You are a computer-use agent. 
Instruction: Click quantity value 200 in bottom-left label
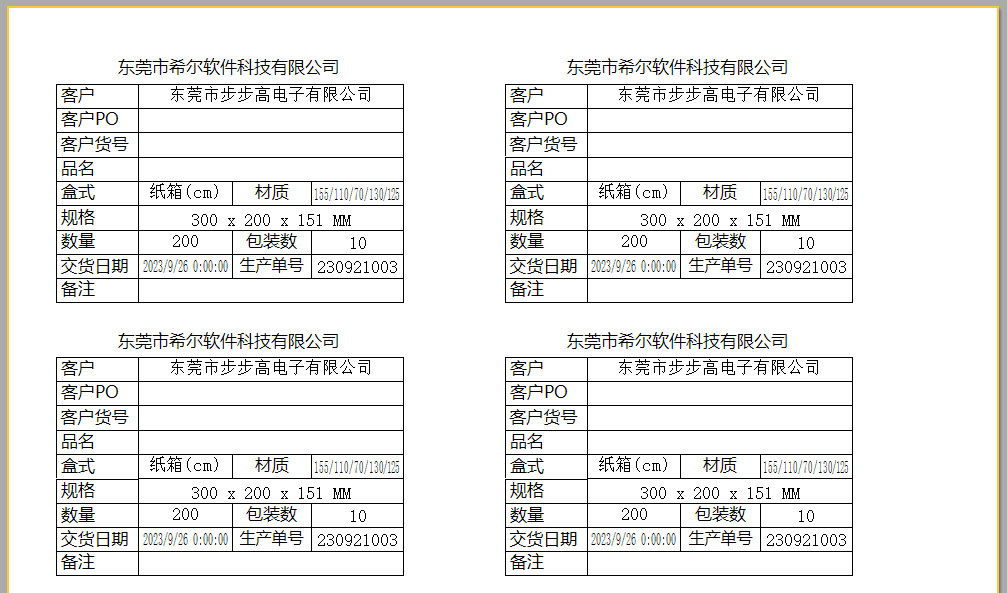[185, 515]
